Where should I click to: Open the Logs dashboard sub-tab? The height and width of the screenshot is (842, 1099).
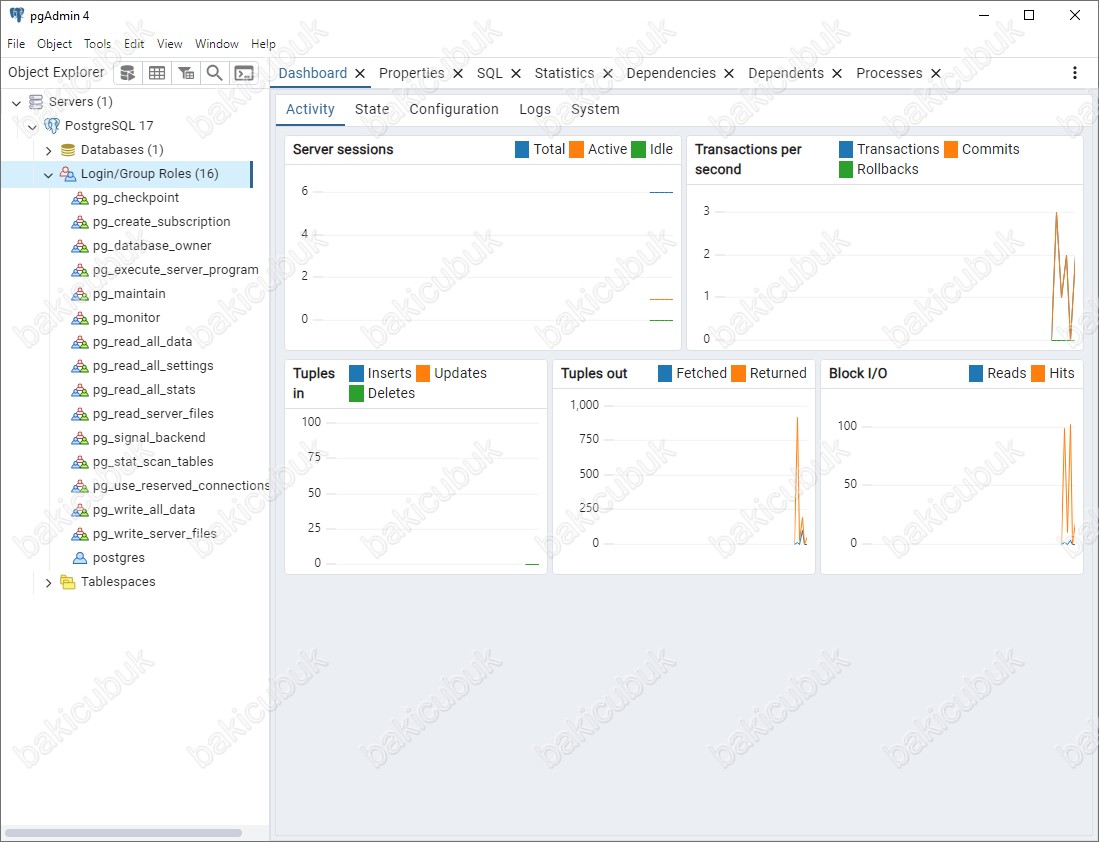pos(535,109)
